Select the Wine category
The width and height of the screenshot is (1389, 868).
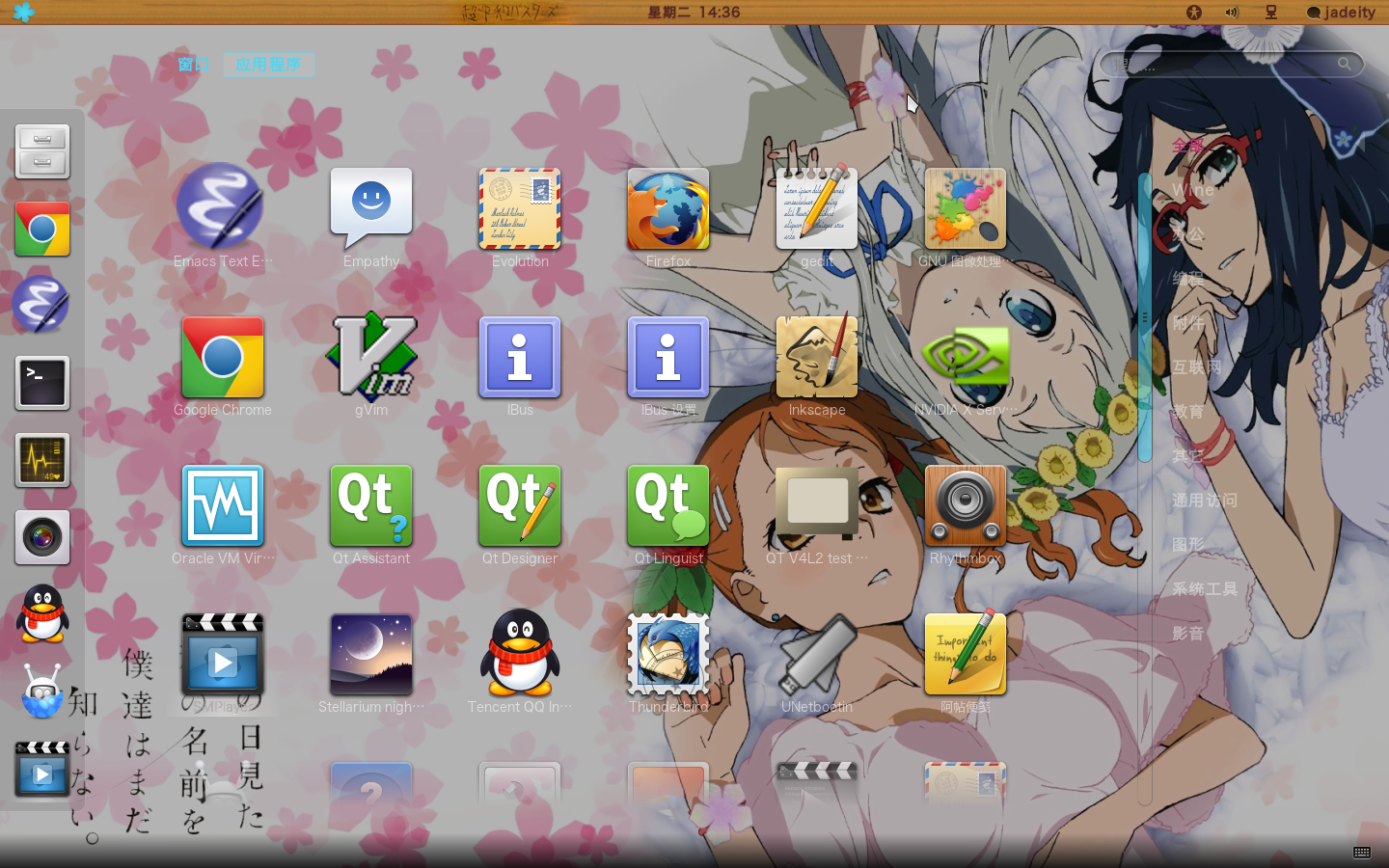[1193, 190]
